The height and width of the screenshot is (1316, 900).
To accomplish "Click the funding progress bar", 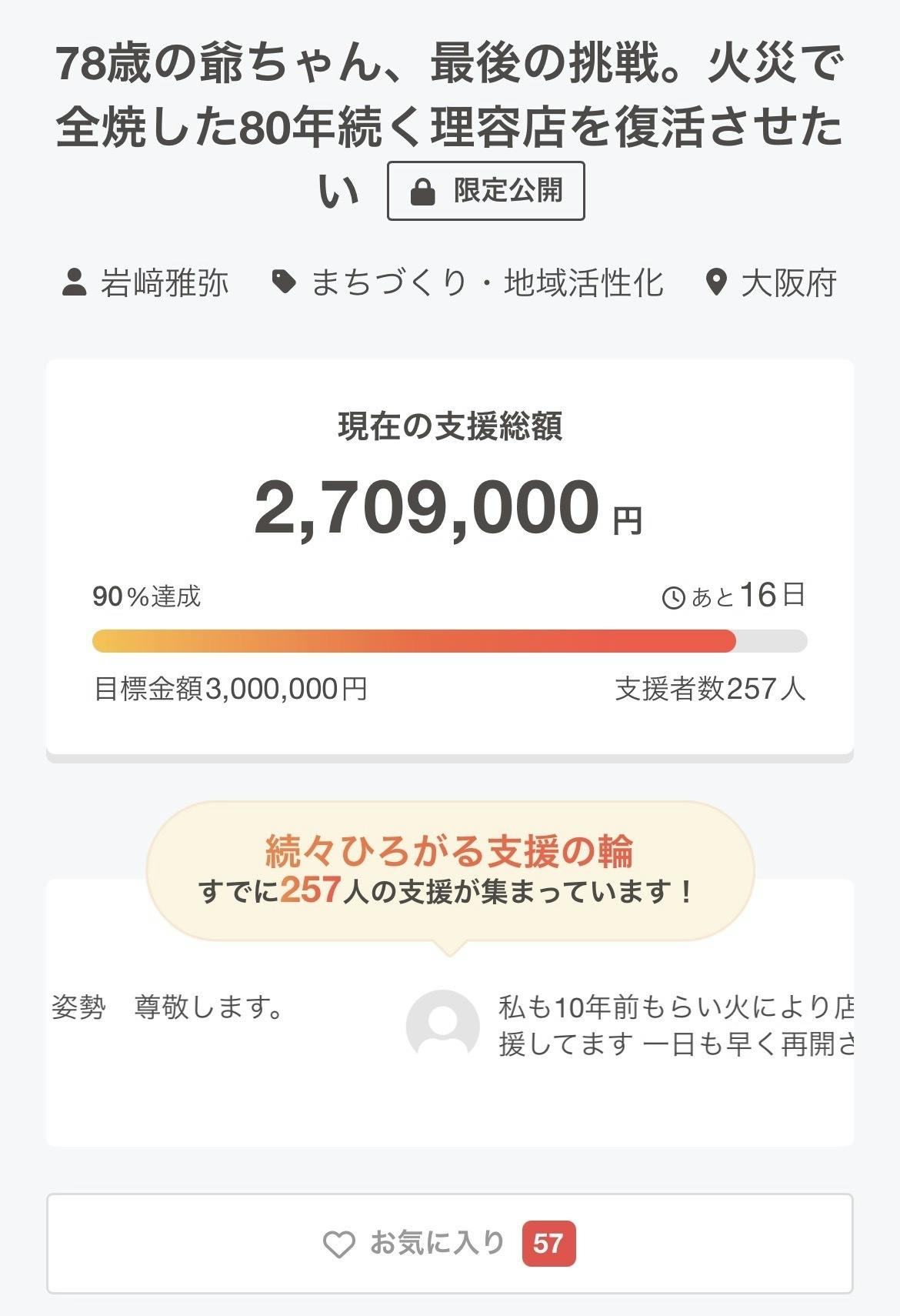I will coord(449,641).
